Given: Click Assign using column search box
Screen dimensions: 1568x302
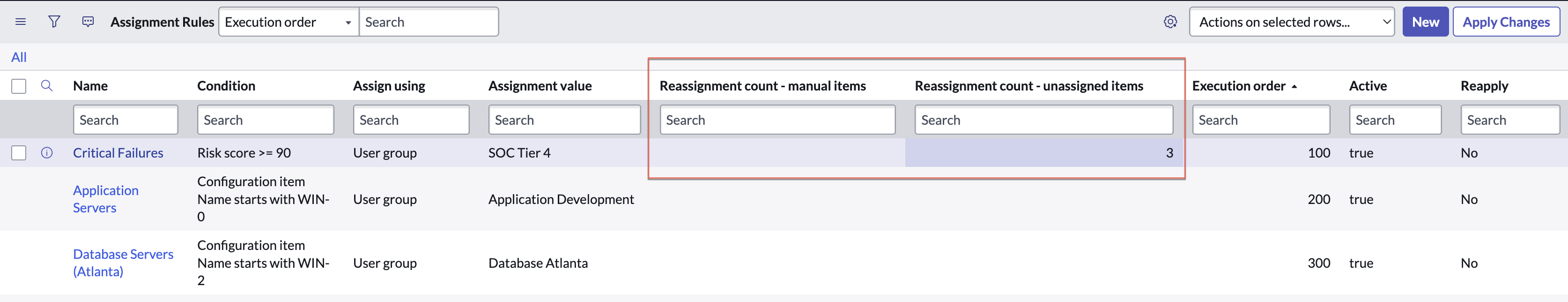Looking at the screenshot, I should point(411,120).
